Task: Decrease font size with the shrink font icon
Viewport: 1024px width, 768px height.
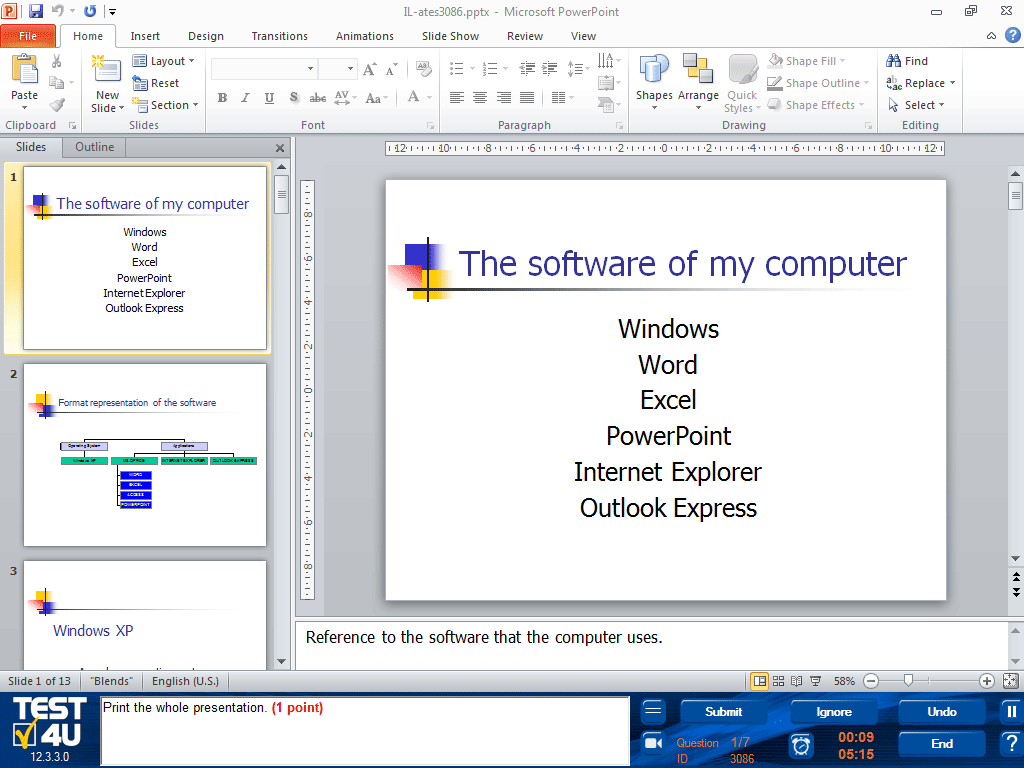Action: tap(391, 69)
